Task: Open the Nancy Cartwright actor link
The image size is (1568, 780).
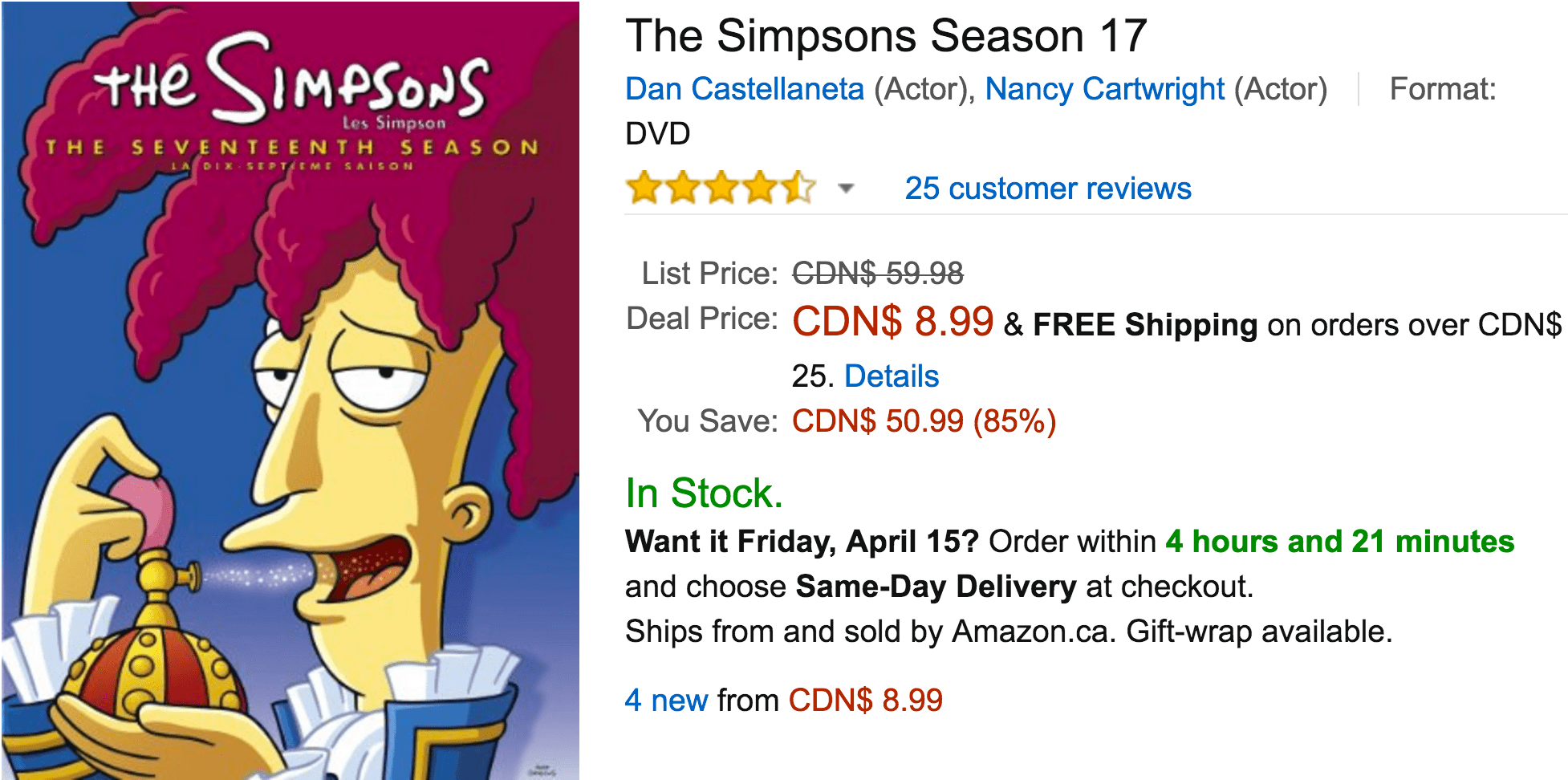Action: (x=1105, y=89)
